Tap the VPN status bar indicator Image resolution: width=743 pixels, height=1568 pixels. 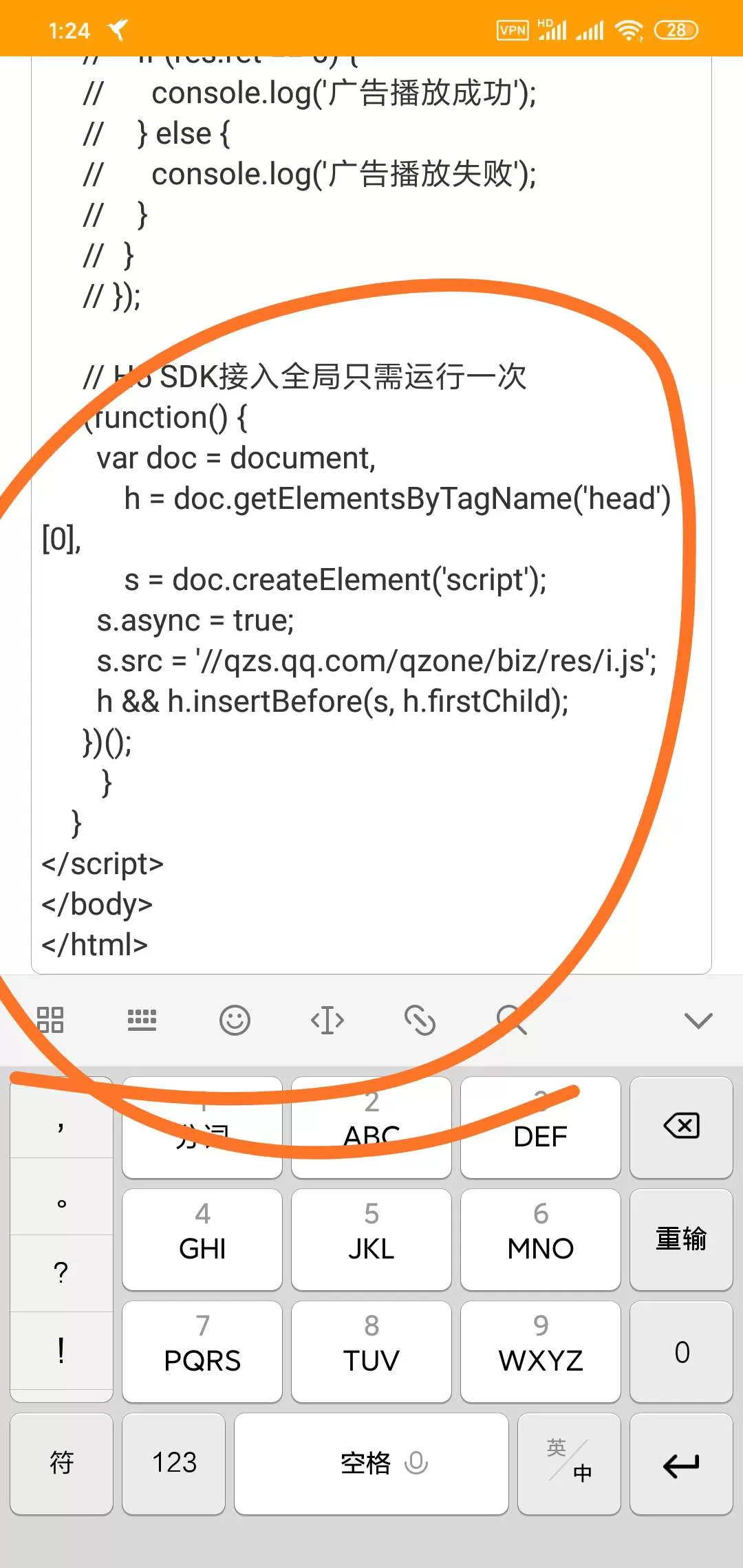[x=513, y=30]
